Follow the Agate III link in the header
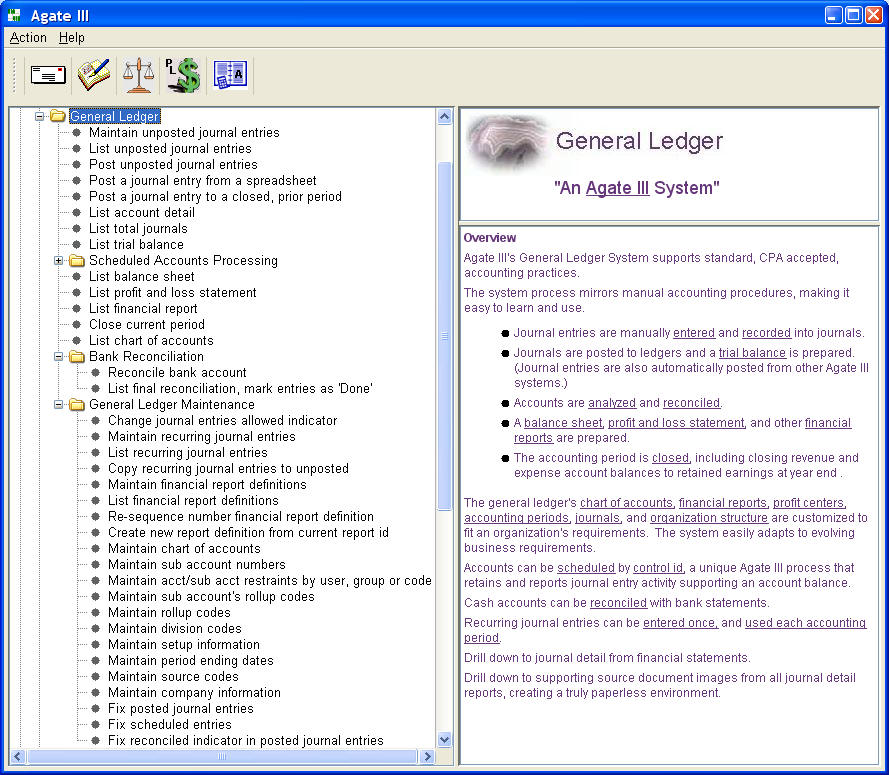This screenshot has height=775, width=889. [617, 188]
